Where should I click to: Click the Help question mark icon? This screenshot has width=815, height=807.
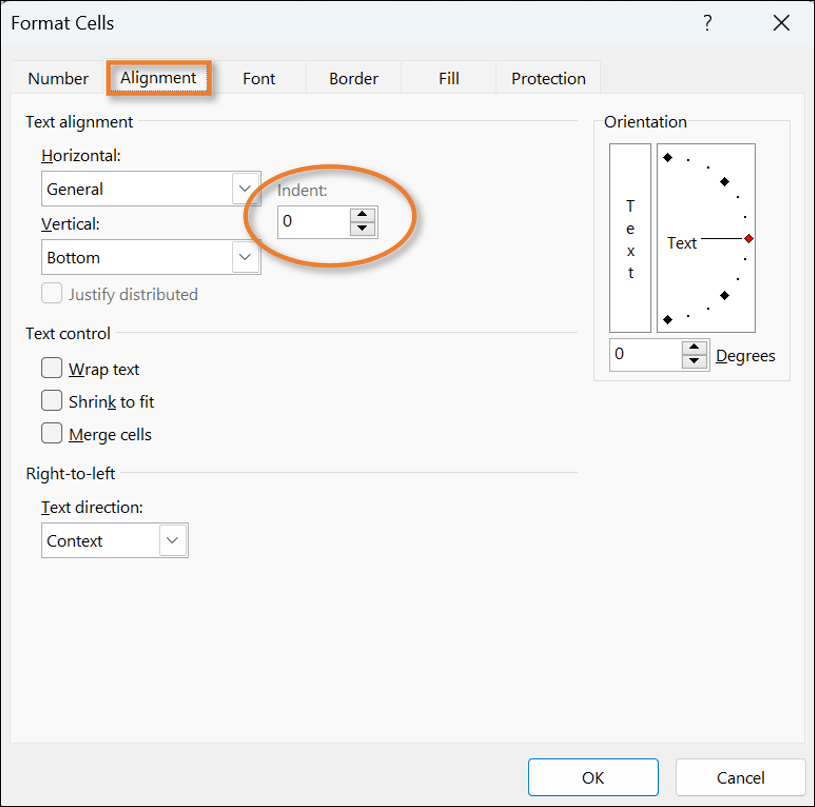click(707, 23)
